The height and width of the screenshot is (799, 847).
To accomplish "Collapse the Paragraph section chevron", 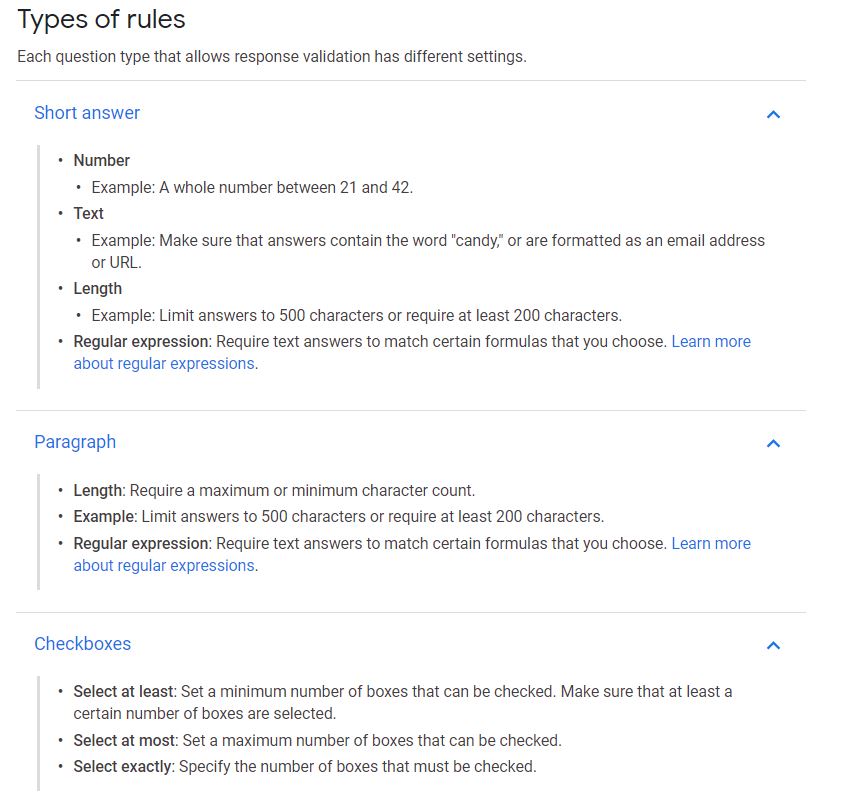I will pyautogui.click(x=772, y=443).
